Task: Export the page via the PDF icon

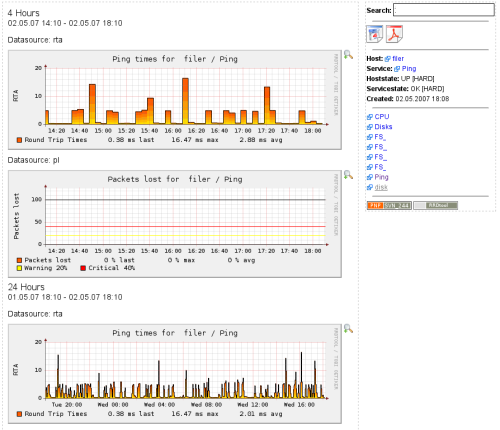Action: pyautogui.click(x=394, y=34)
